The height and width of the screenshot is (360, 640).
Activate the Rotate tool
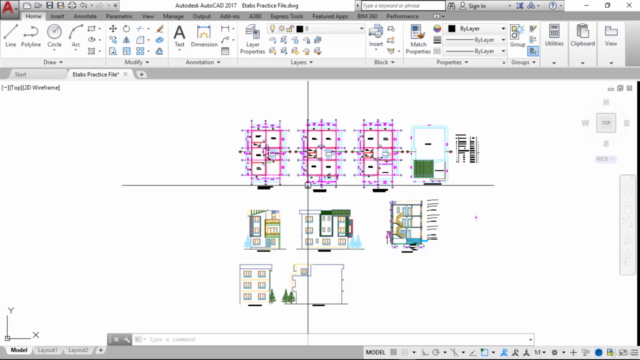(x=127, y=29)
